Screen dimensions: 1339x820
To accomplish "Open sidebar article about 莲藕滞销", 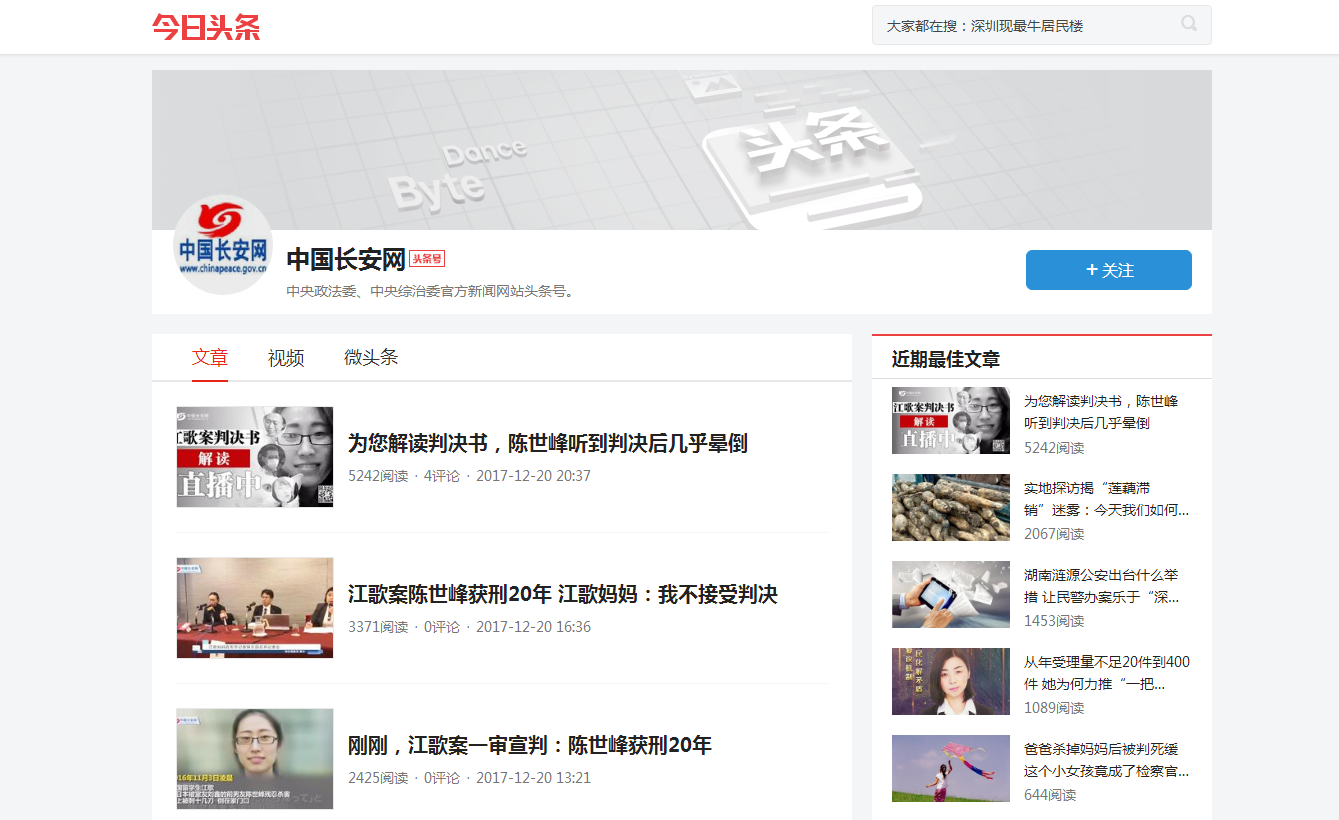I will (x=1106, y=499).
